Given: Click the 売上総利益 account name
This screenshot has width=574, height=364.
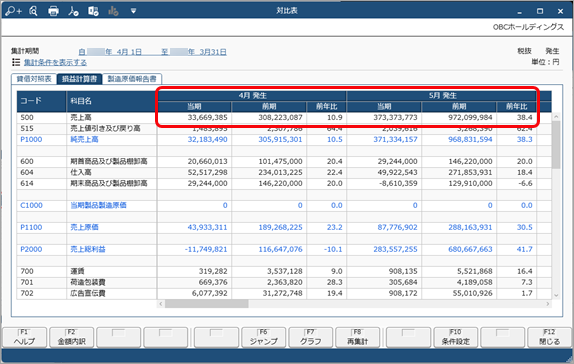Looking at the screenshot, I should point(88,249).
